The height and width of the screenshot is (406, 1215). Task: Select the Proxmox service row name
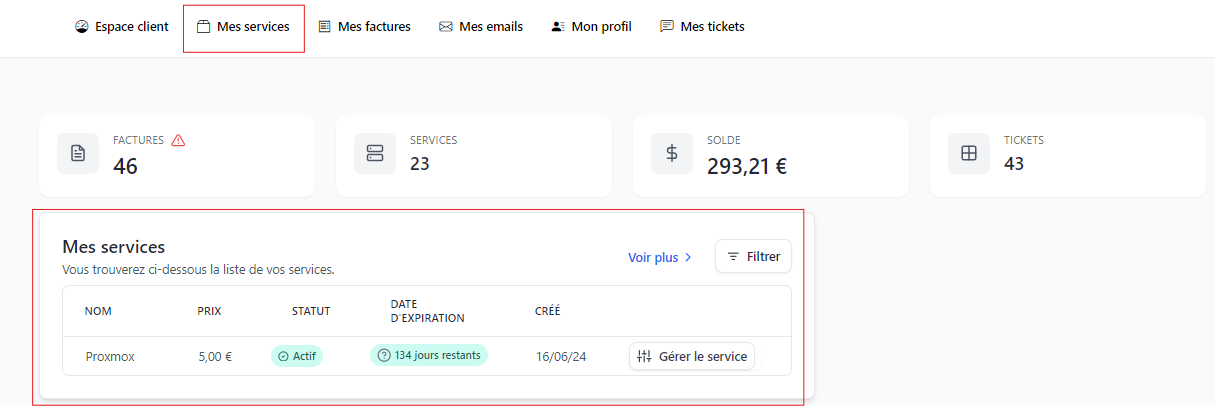coord(110,356)
